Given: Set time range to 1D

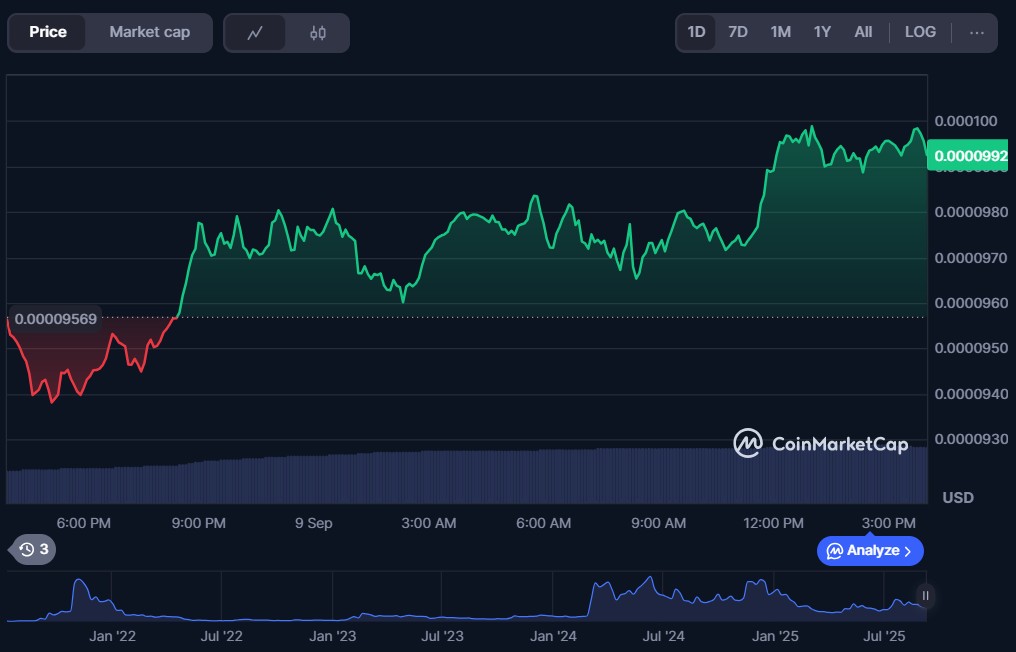Looking at the screenshot, I should click(696, 32).
